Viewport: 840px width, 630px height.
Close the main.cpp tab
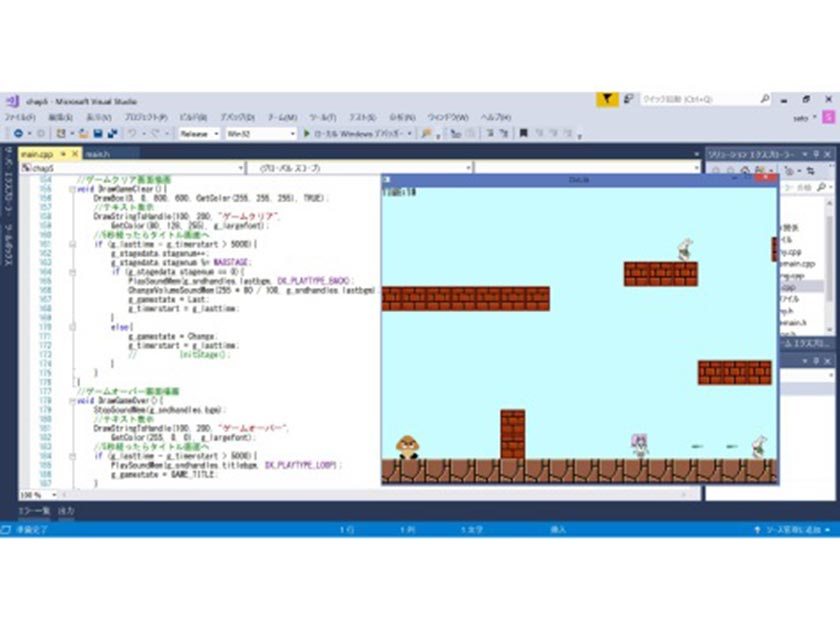(x=75, y=154)
